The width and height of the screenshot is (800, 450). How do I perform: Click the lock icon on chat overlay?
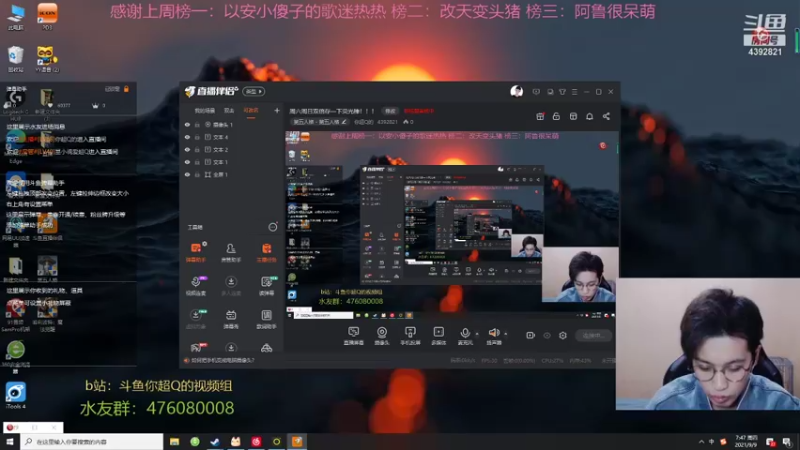coord(126,89)
